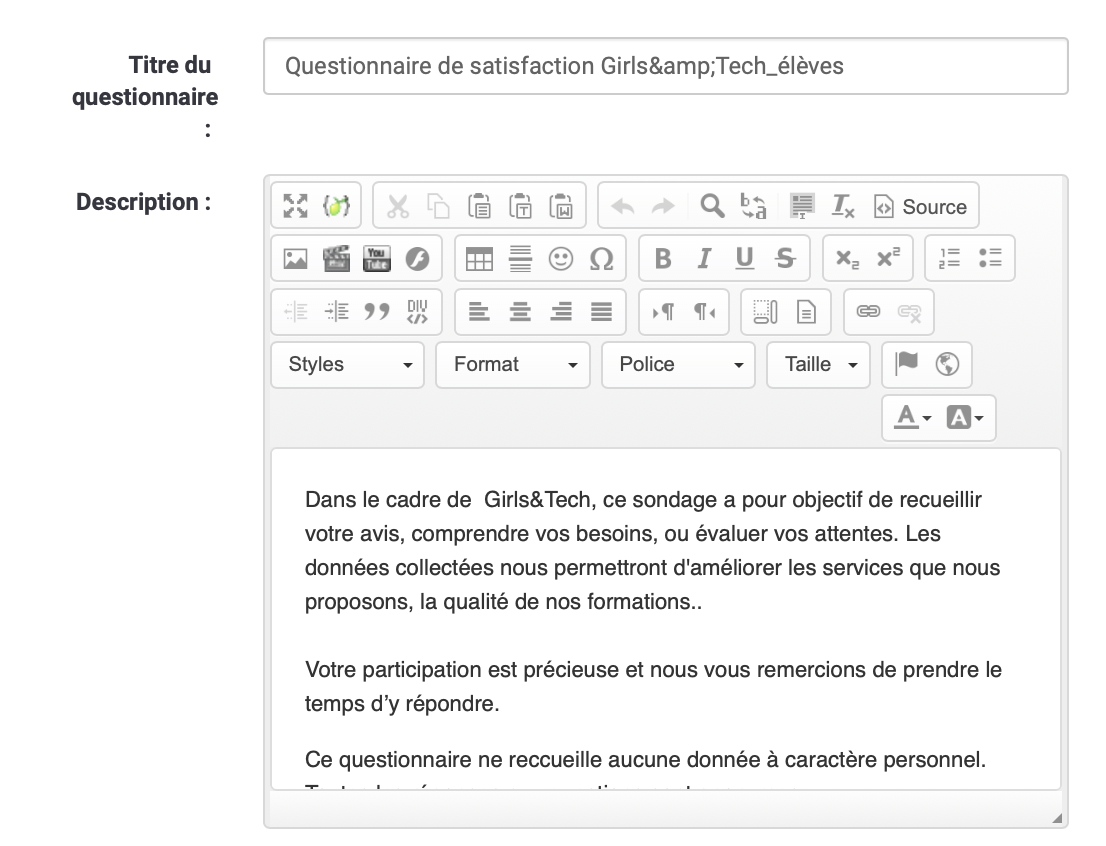
Task: Toggle superscript formatting
Action: click(888, 259)
